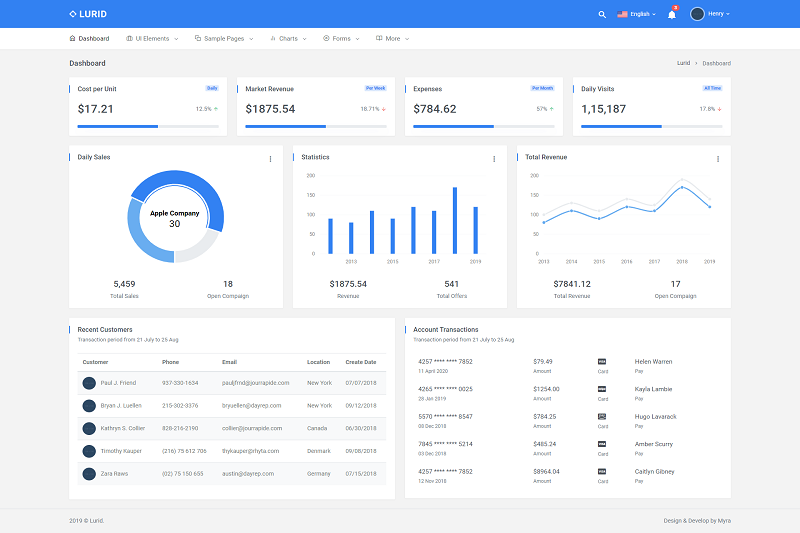The height and width of the screenshot is (533, 800).
Task: Click the search magnifier icon in header
Action: pyautogui.click(x=602, y=14)
